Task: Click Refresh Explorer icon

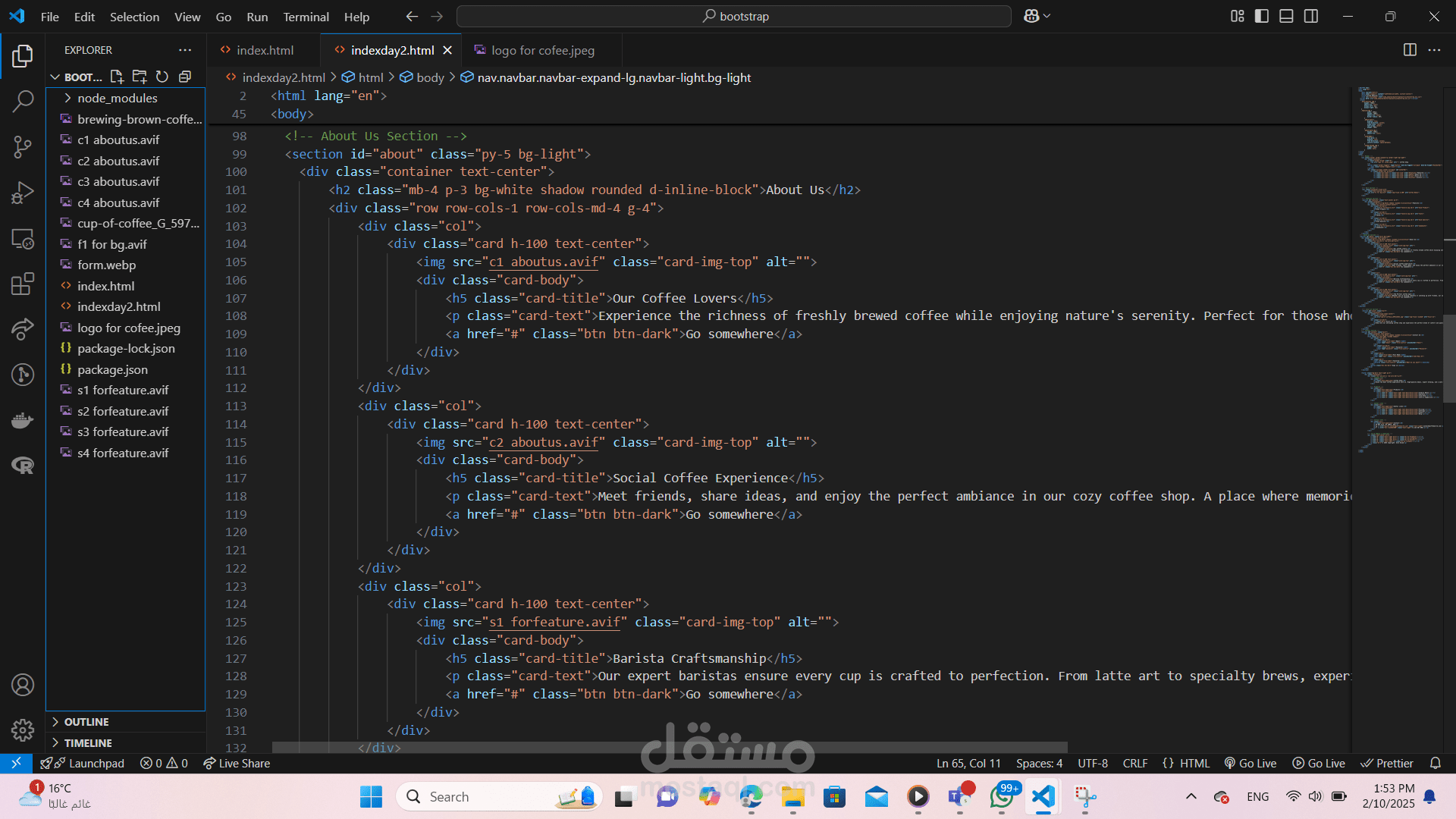Action: [x=162, y=77]
